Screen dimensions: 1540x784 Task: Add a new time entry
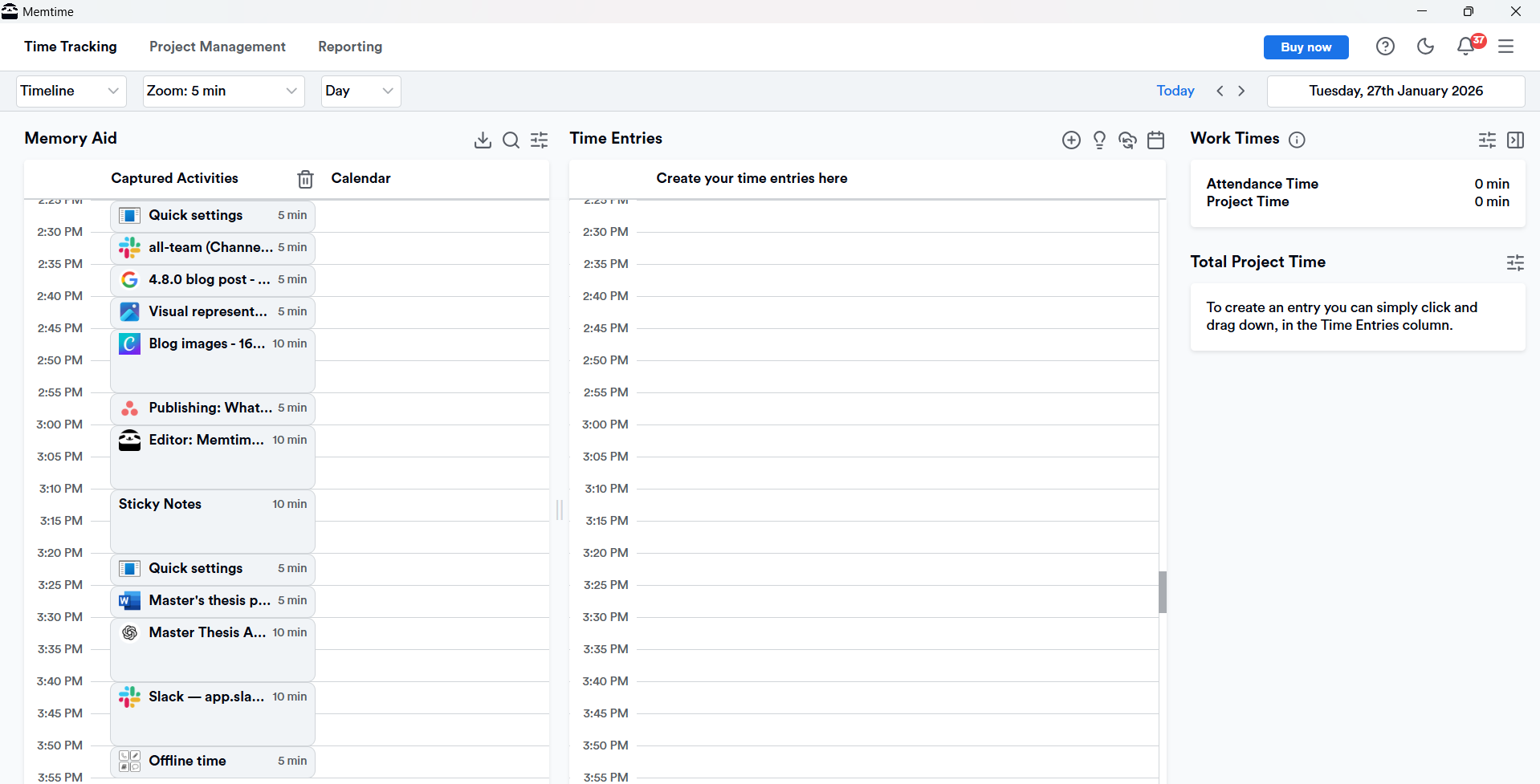[x=1071, y=140]
